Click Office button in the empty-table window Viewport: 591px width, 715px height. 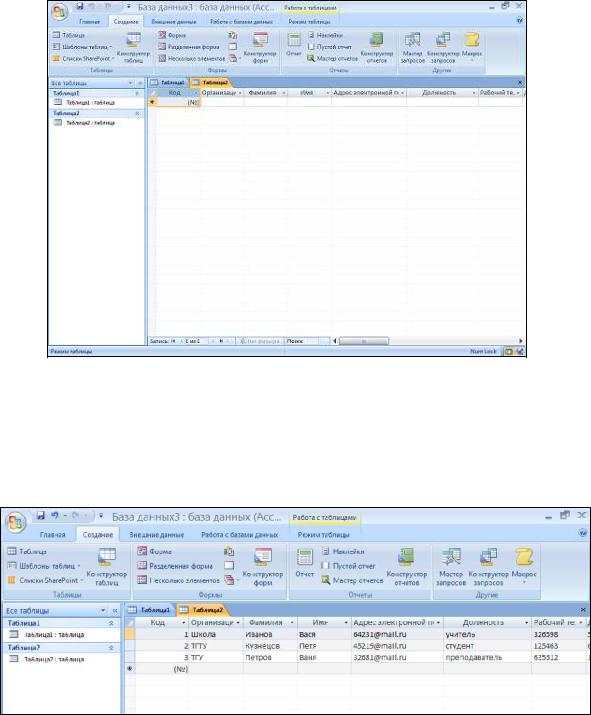click(x=60, y=11)
